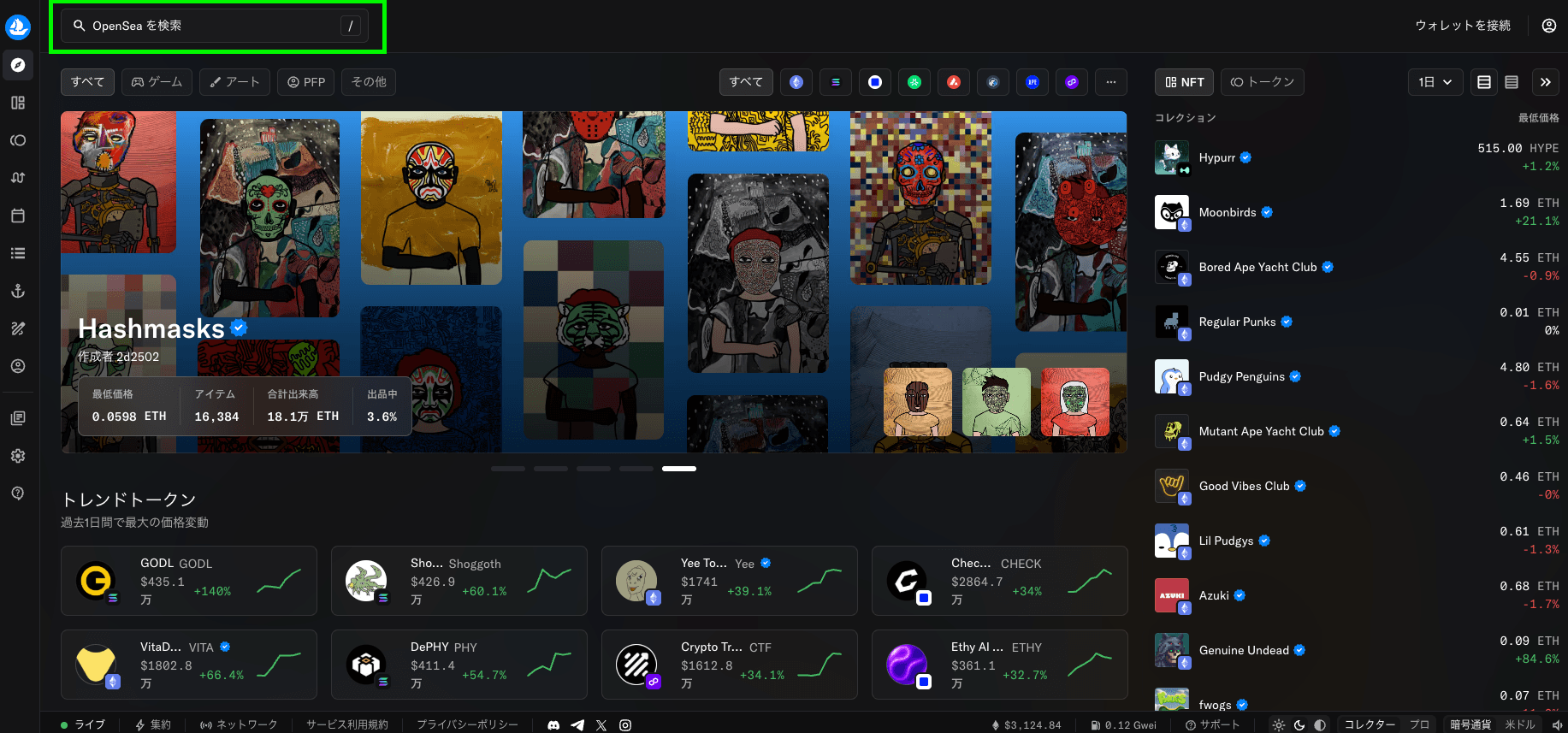1568x733 pixels.
Task: Toggle view mode to プロ
Action: [x=1420, y=724]
